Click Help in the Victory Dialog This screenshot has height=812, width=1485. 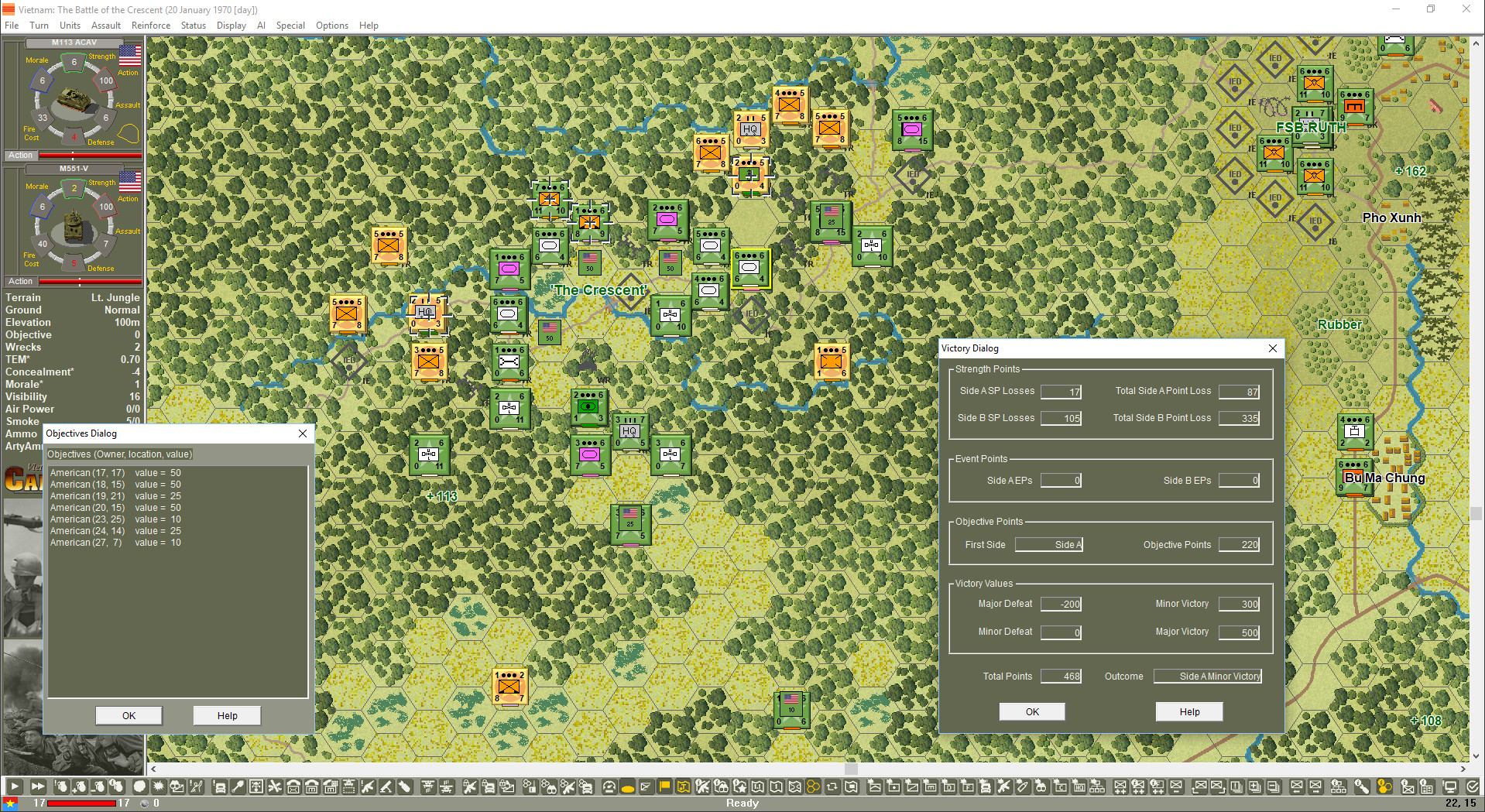[x=1189, y=711]
